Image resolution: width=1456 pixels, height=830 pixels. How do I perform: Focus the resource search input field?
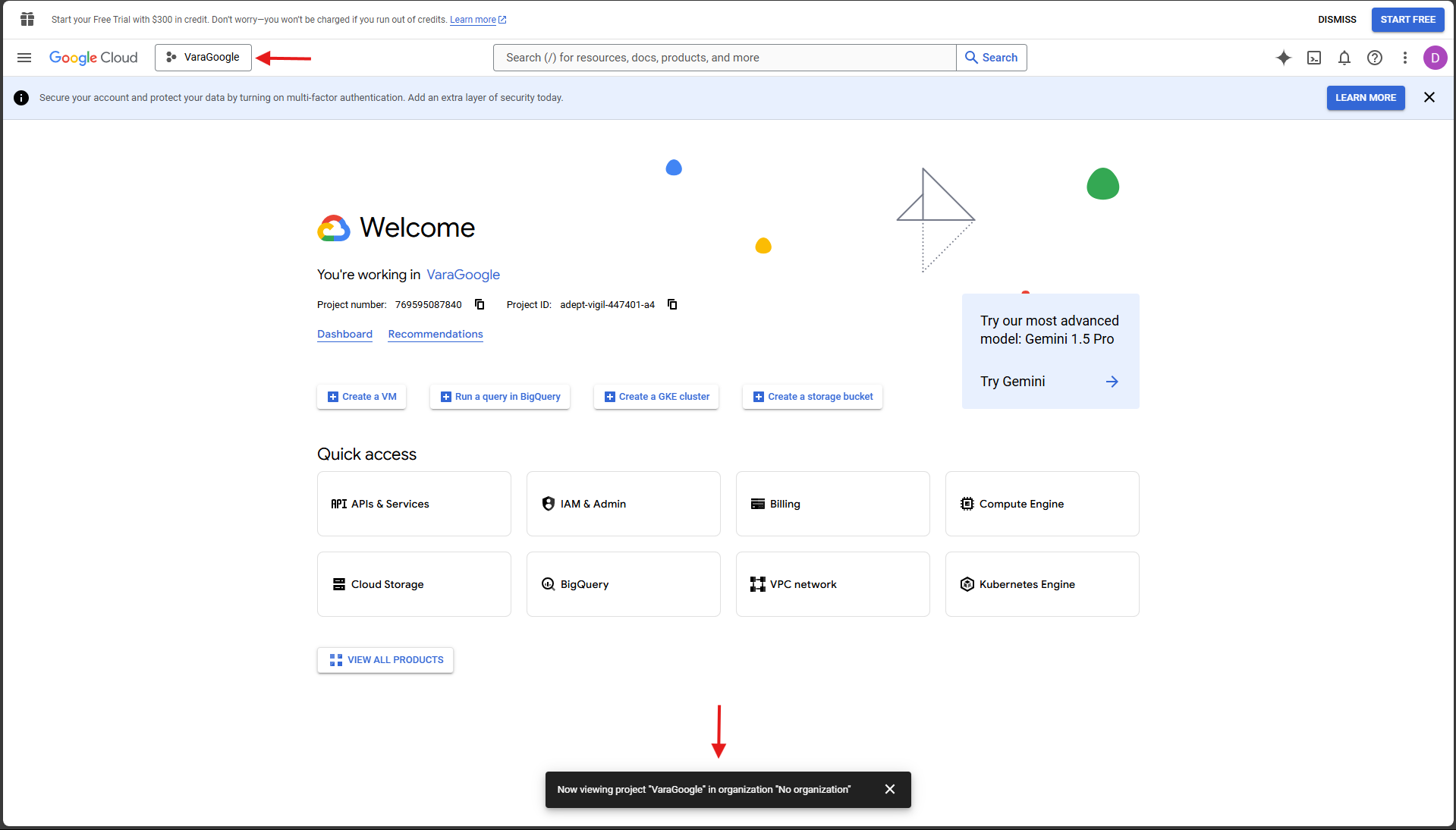click(x=725, y=58)
